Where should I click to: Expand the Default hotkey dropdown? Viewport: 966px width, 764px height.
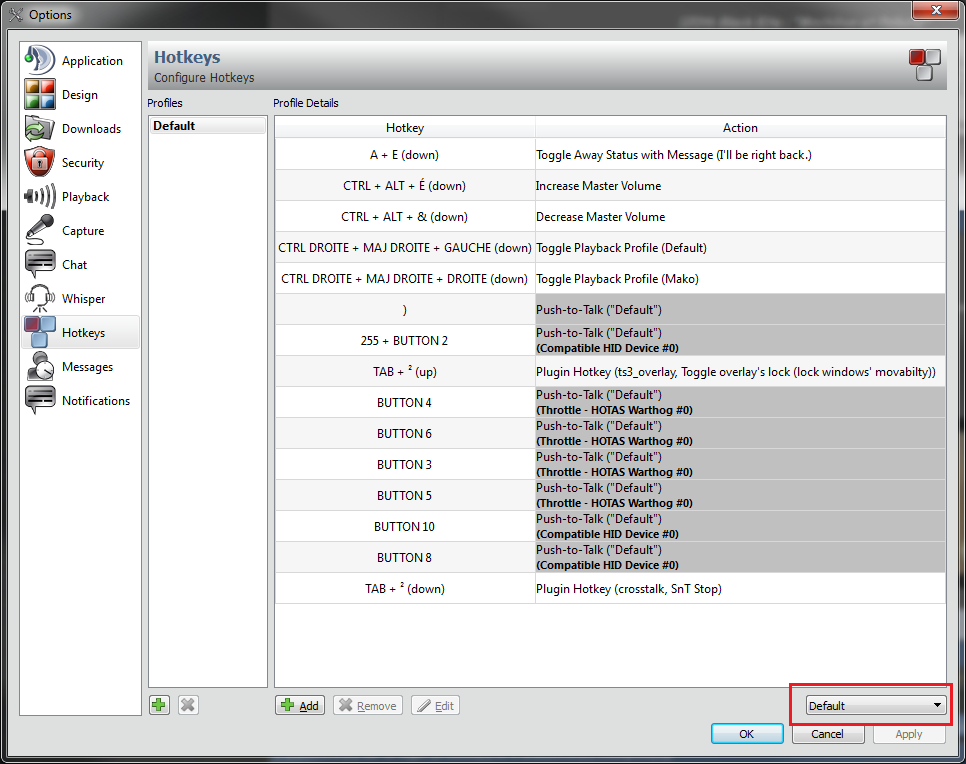(876, 706)
